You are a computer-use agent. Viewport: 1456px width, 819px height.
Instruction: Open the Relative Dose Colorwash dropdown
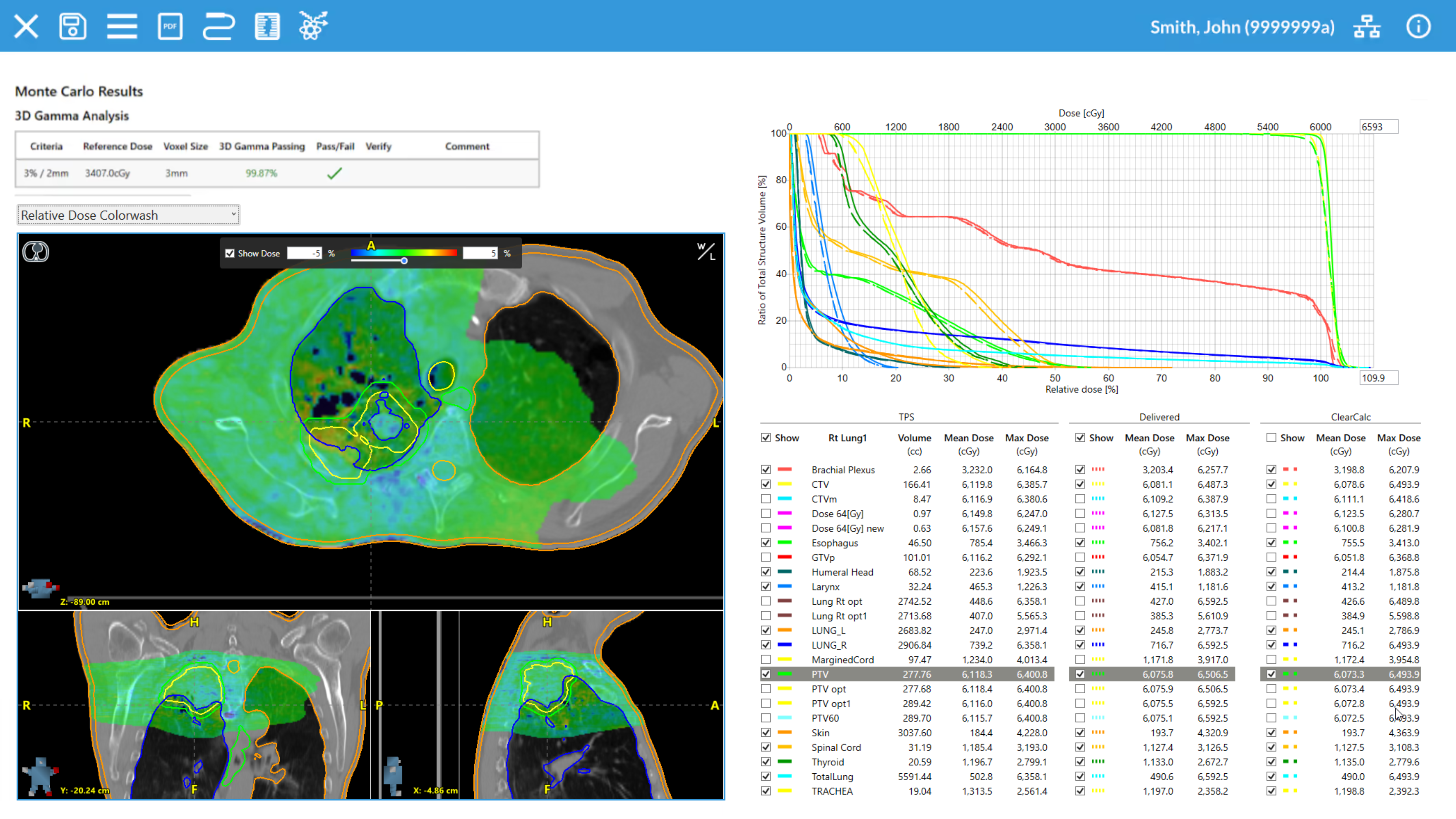[128, 215]
